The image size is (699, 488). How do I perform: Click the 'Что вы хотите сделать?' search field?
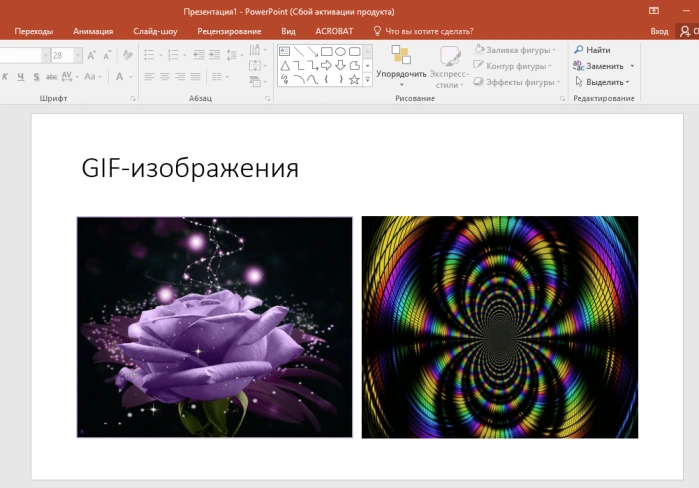tap(429, 31)
